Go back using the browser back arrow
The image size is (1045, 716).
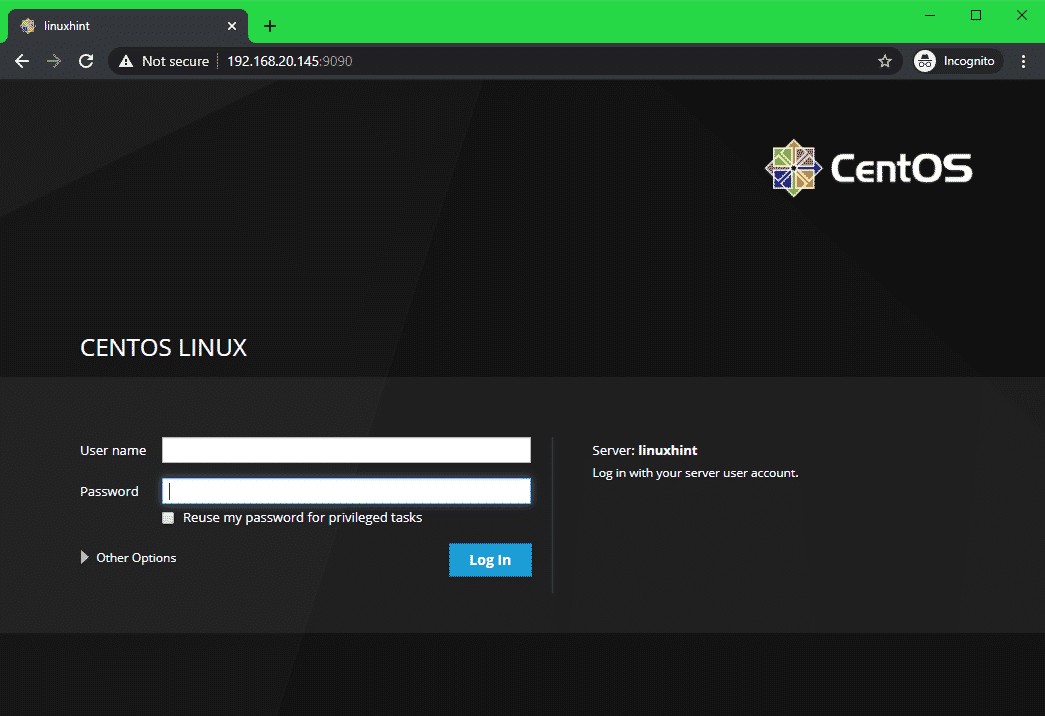[x=22, y=61]
